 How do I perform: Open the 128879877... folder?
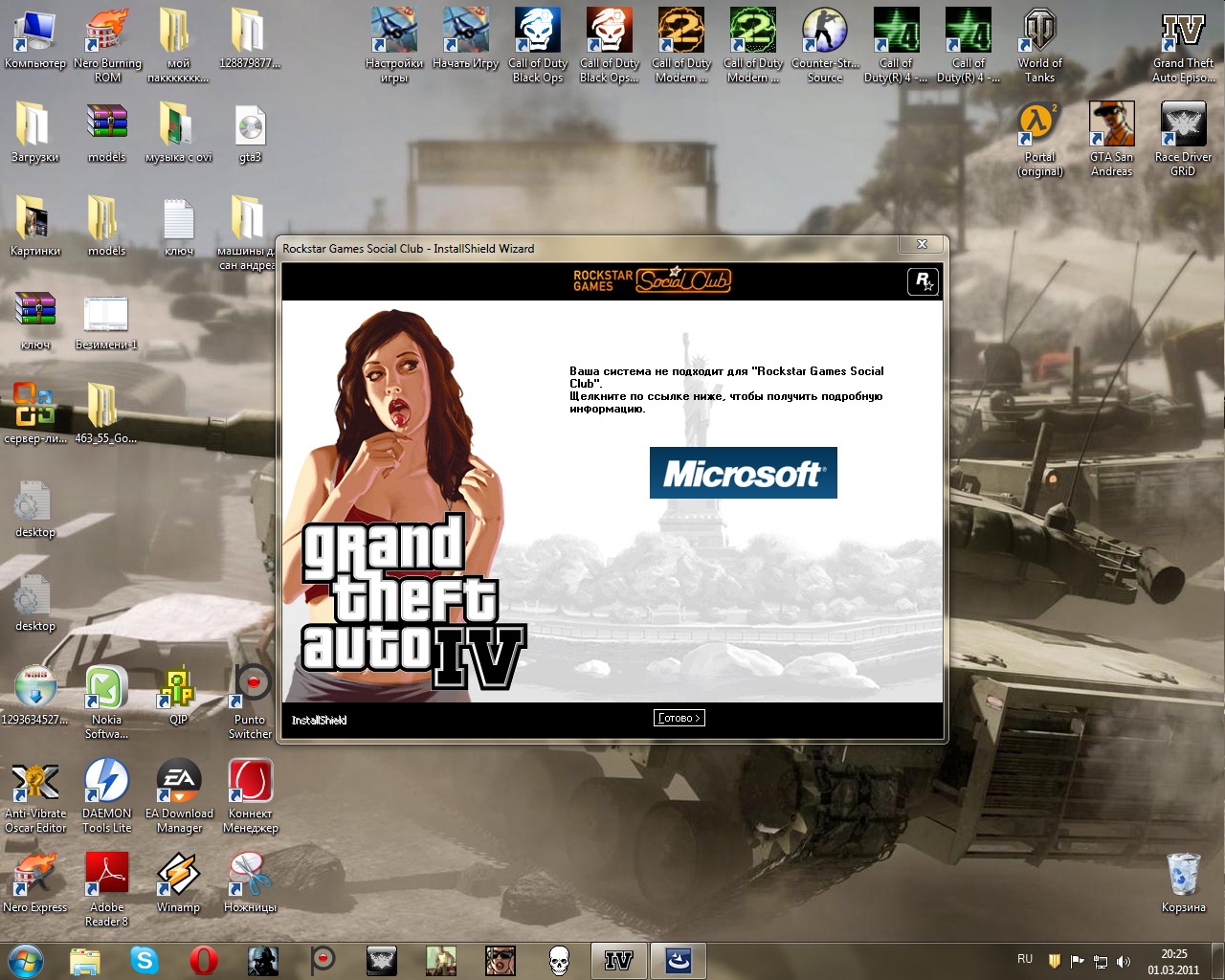click(x=250, y=40)
